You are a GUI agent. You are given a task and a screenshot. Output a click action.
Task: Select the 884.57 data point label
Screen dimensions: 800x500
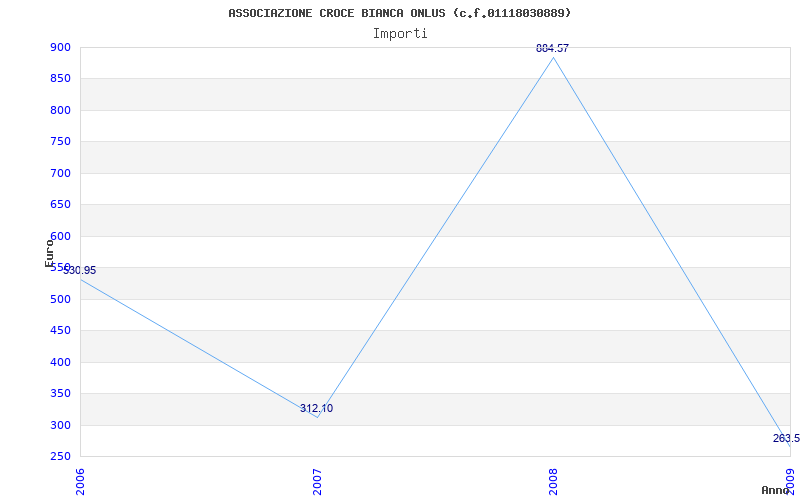point(552,48)
